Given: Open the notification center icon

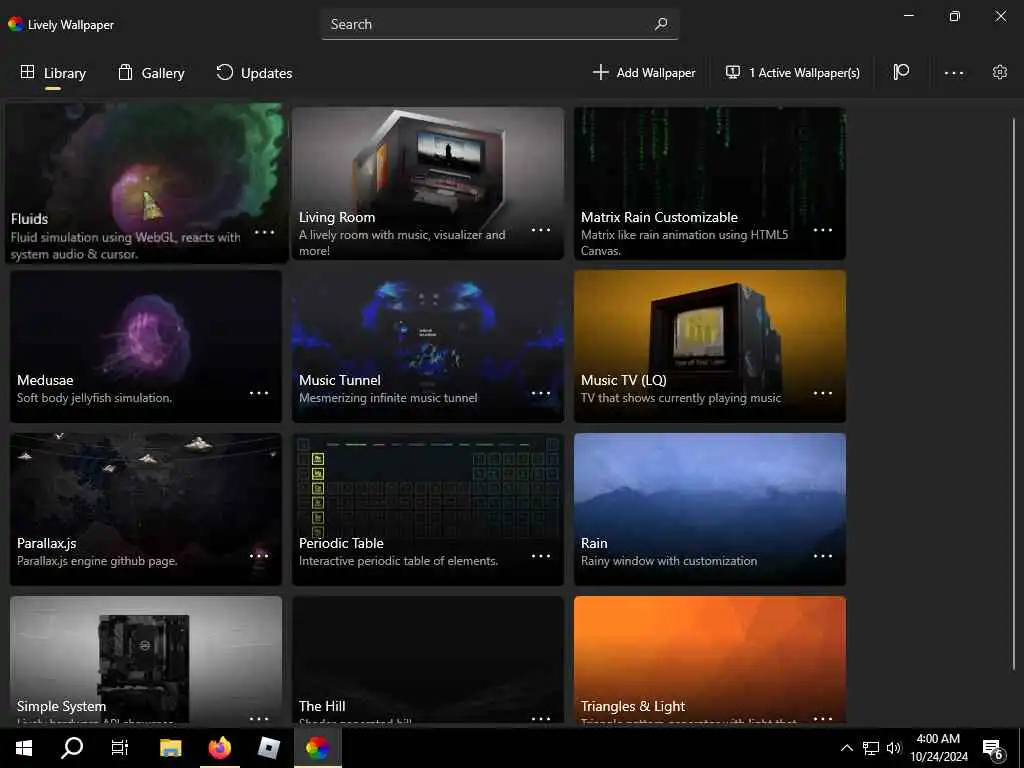Looking at the screenshot, I should [993, 749].
